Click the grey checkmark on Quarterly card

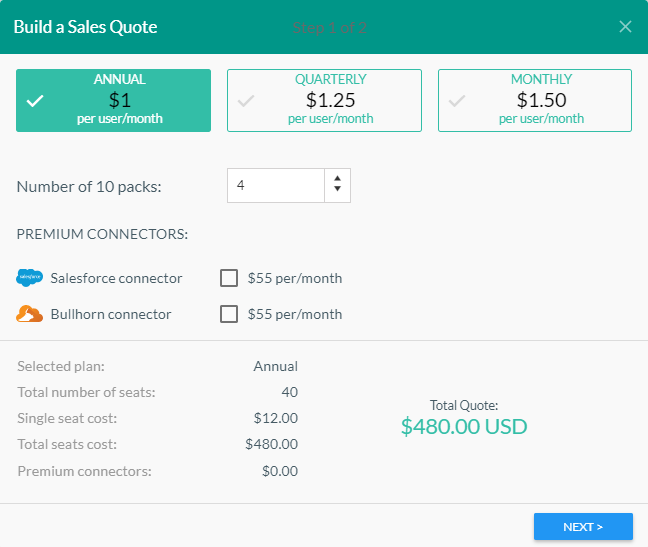click(x=246, y=101)
